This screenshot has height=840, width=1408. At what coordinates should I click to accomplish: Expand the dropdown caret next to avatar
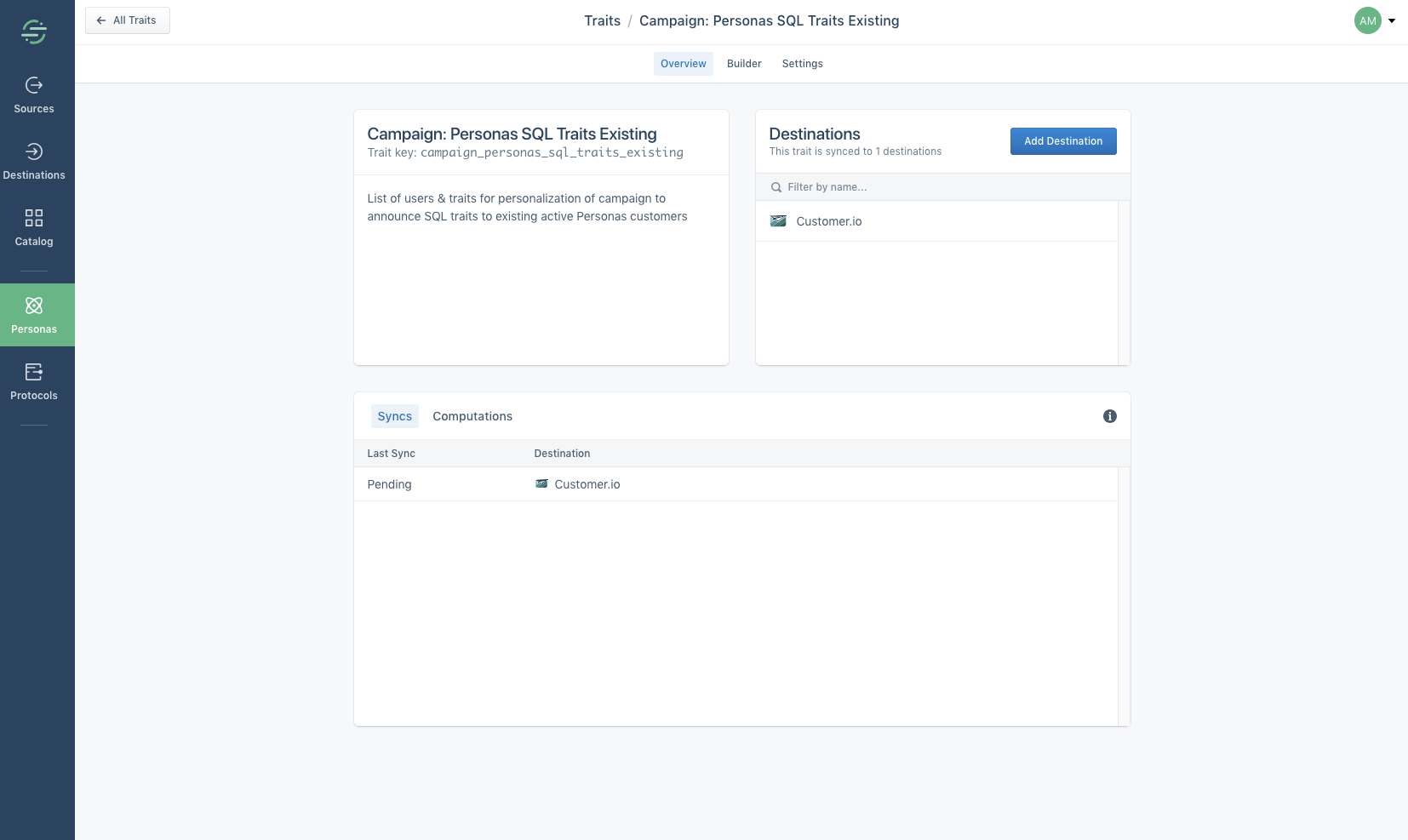(x=1390, y=20)
